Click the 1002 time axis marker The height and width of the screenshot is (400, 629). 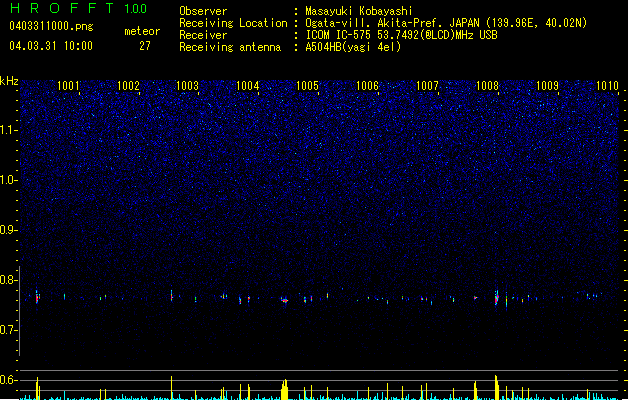point(128,86)
